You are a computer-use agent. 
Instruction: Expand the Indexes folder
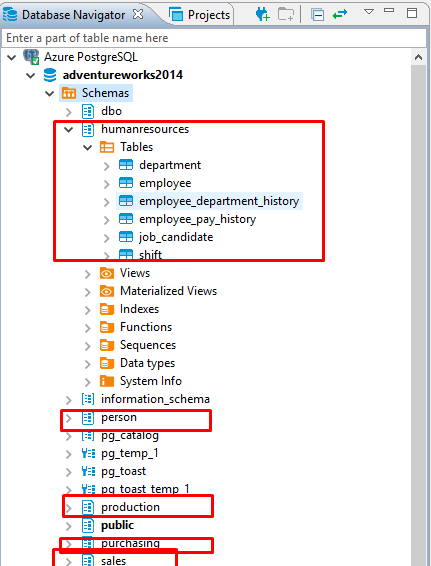tap(87, 310)
